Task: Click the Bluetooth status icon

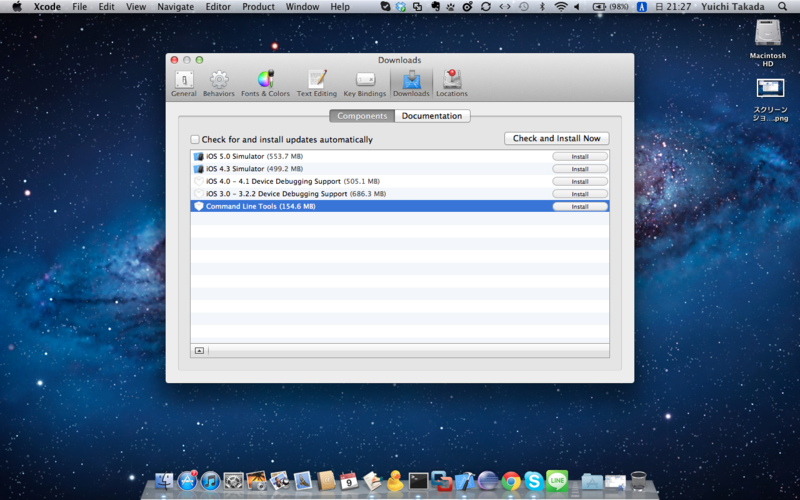Action: 542,7
